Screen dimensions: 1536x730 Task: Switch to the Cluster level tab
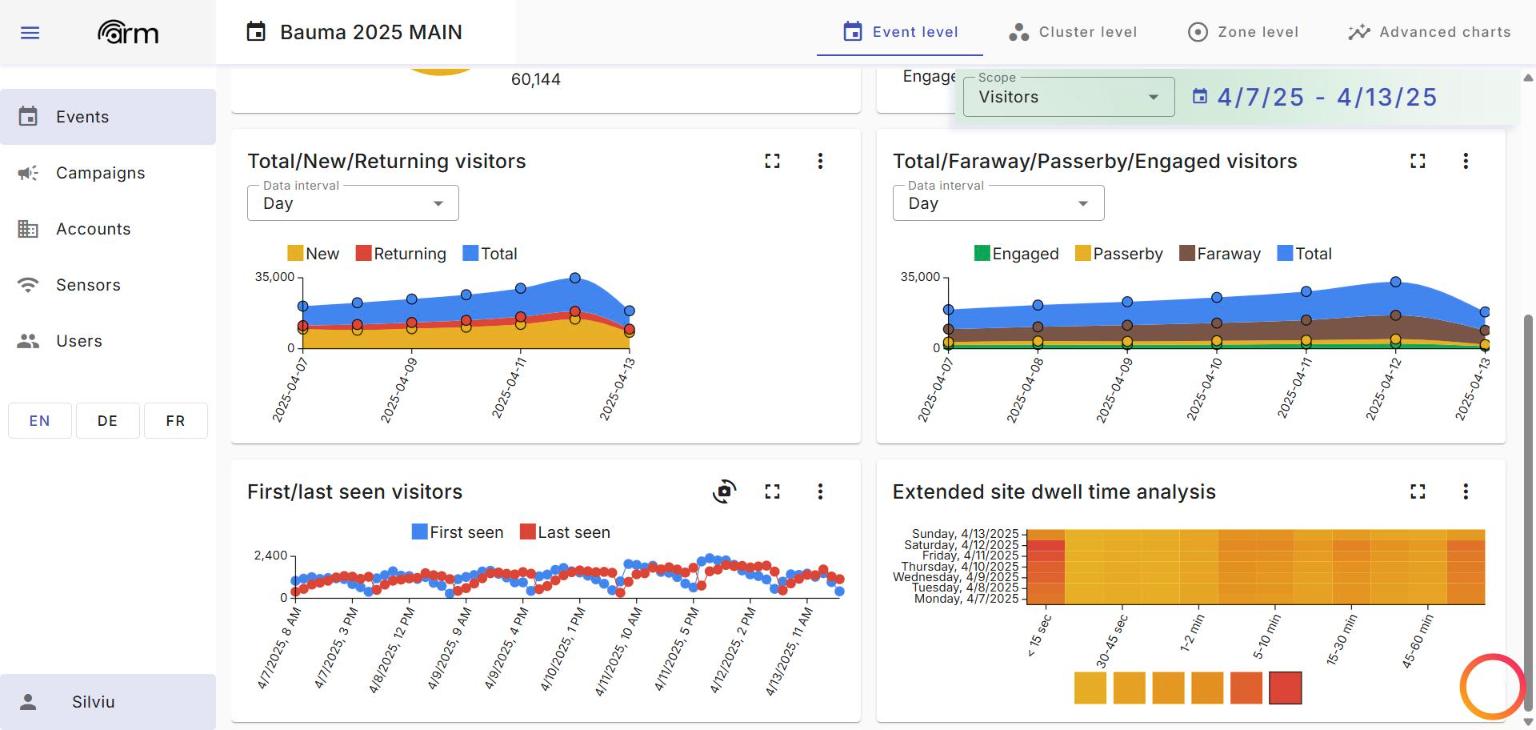[x=1072, y=32]
